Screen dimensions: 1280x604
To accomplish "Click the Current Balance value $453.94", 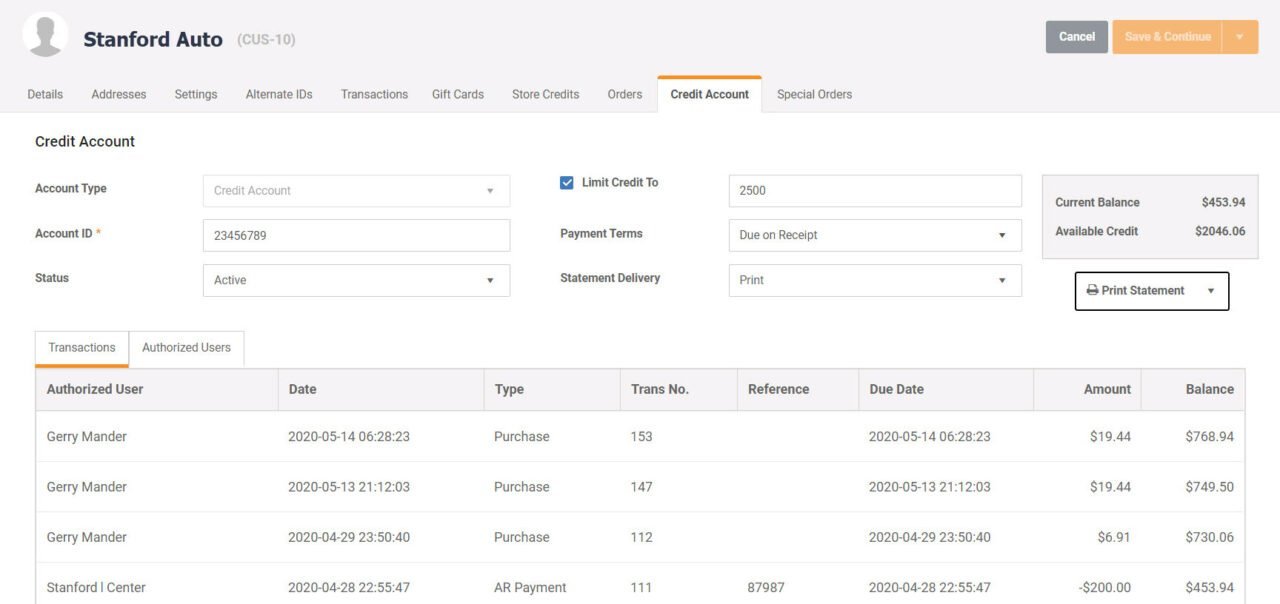I will click(1223, 202).
